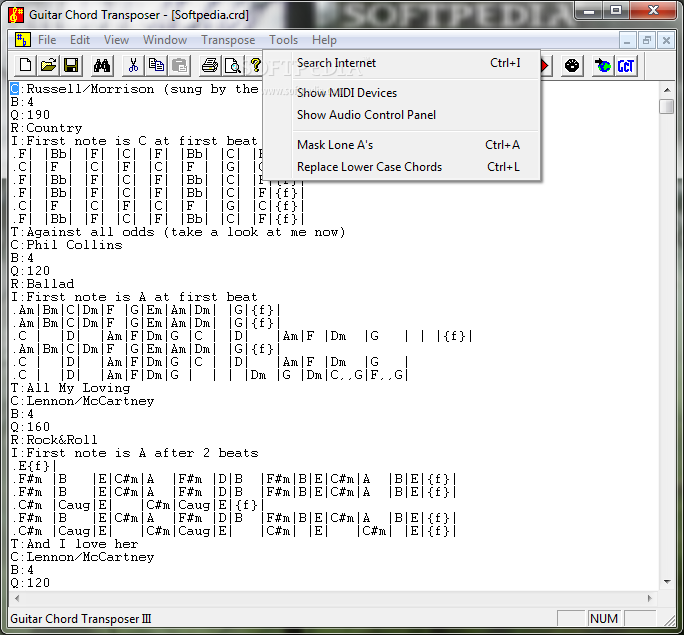The height and width of the screenshot is (635, 684).
Task: Select Show Audio Control Panel
Action: [x=401, y=115]
